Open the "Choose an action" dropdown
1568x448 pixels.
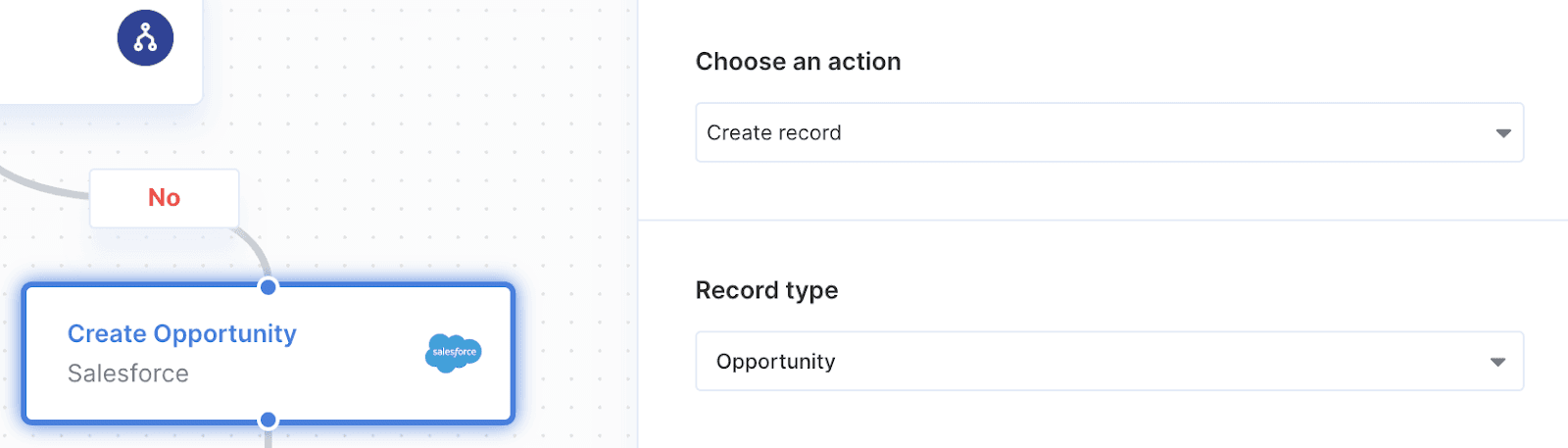click(x=1108, y=132)
